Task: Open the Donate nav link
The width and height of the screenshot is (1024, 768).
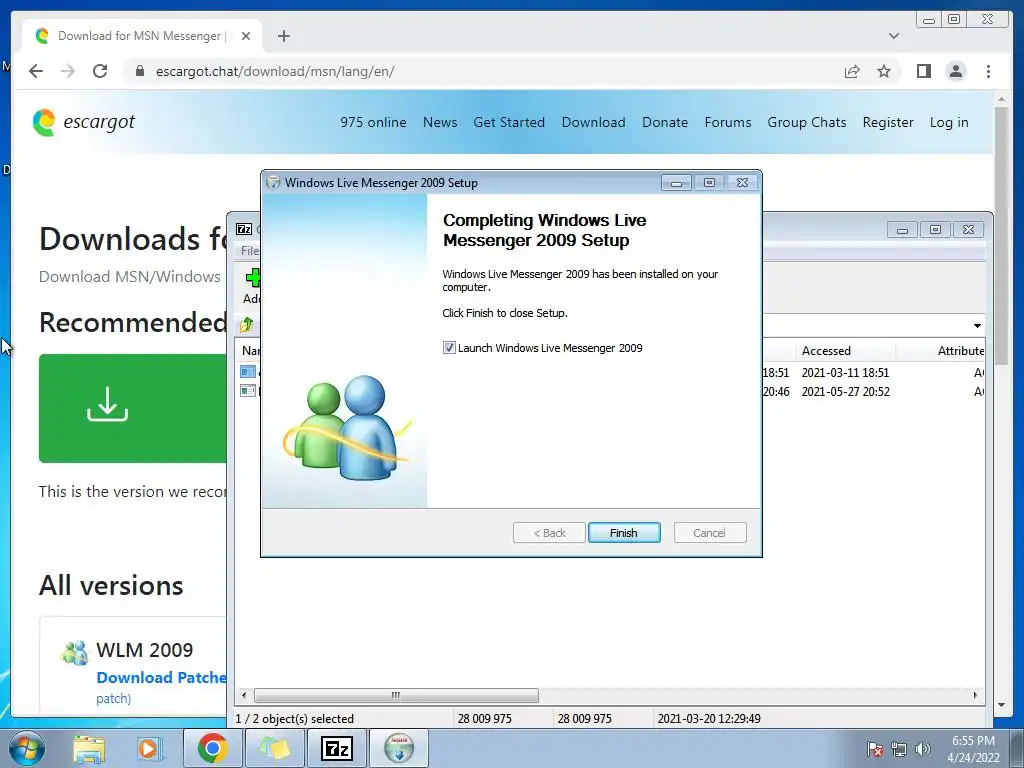Action: pos(665,122)
